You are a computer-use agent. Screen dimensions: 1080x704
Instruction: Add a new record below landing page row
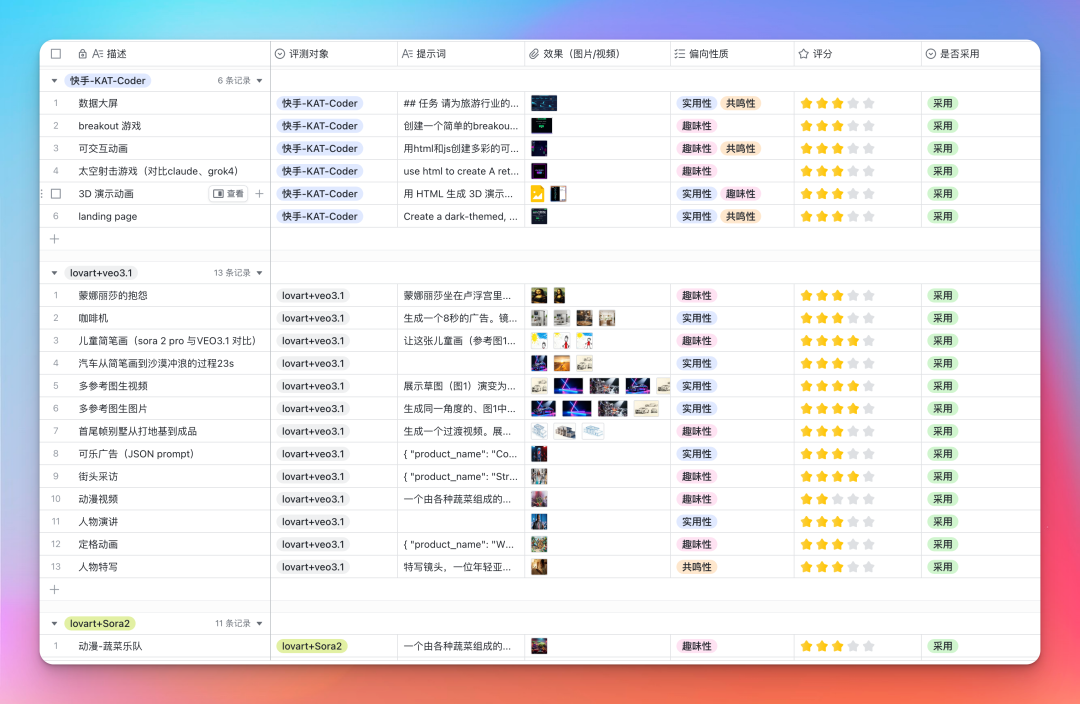click(55, 239)
